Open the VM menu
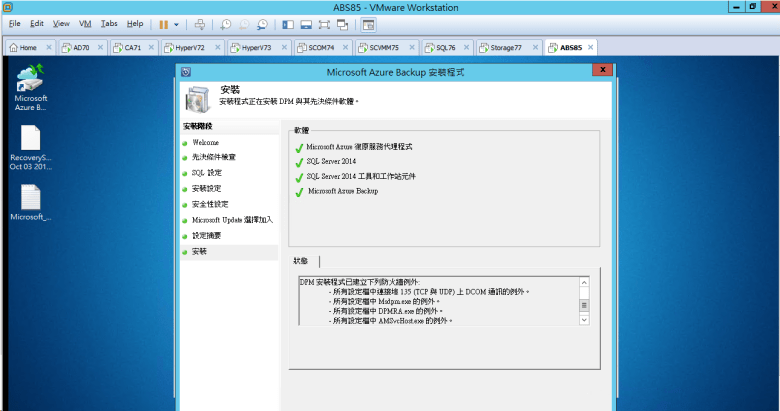The image size is (780, 411). click(x=85, y=23)
